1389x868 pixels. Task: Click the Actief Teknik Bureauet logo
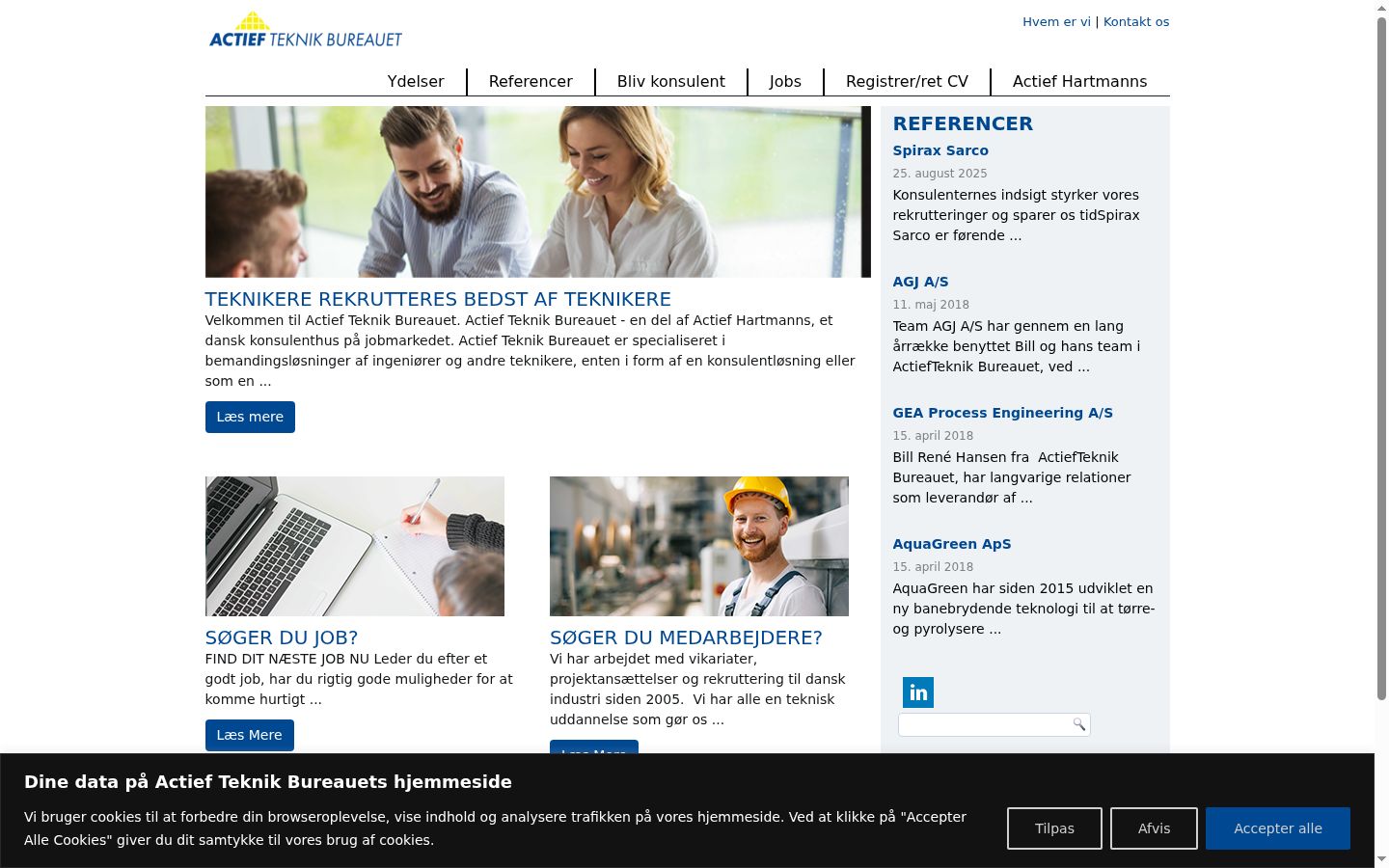pyautogui.click(x=305, y=30)
